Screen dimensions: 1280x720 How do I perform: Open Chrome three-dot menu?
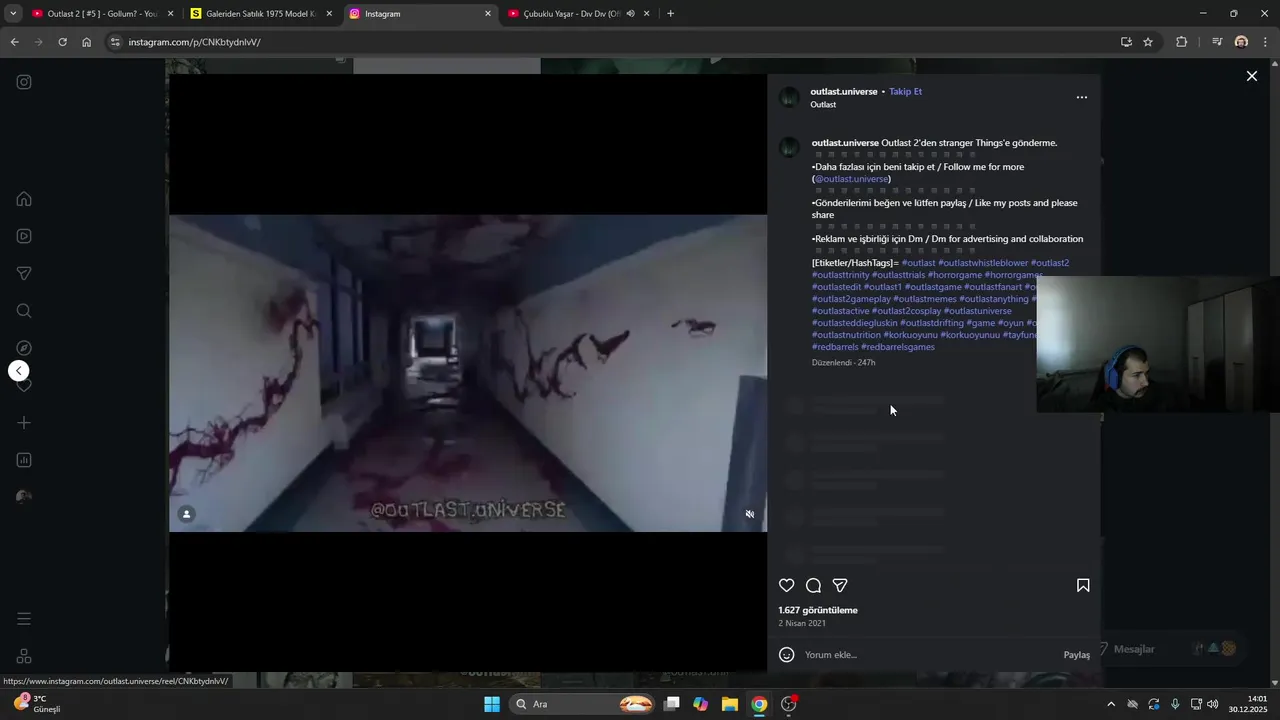[1266, 42]
